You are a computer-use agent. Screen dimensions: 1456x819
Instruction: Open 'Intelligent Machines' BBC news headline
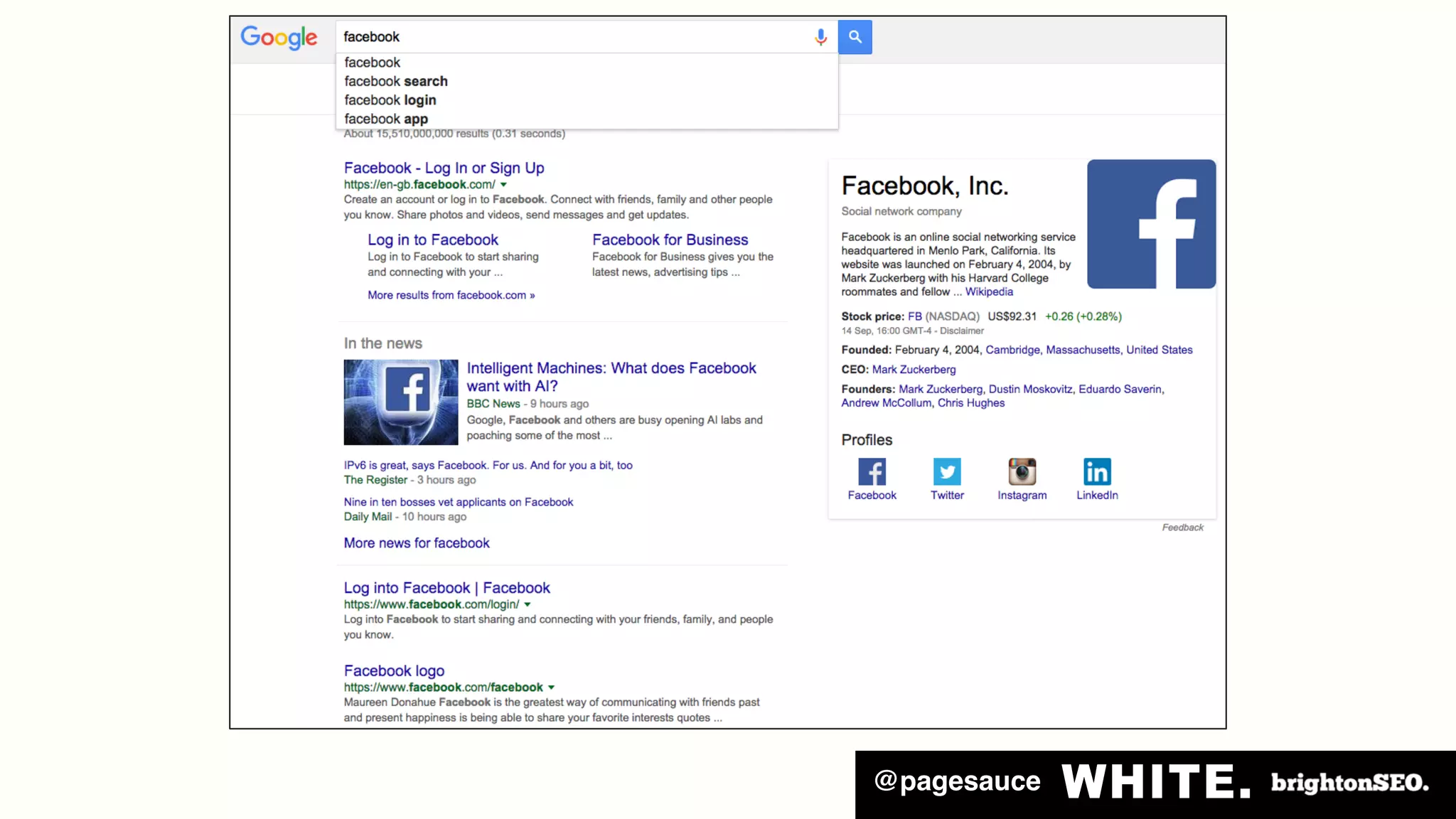pos(611,377)
